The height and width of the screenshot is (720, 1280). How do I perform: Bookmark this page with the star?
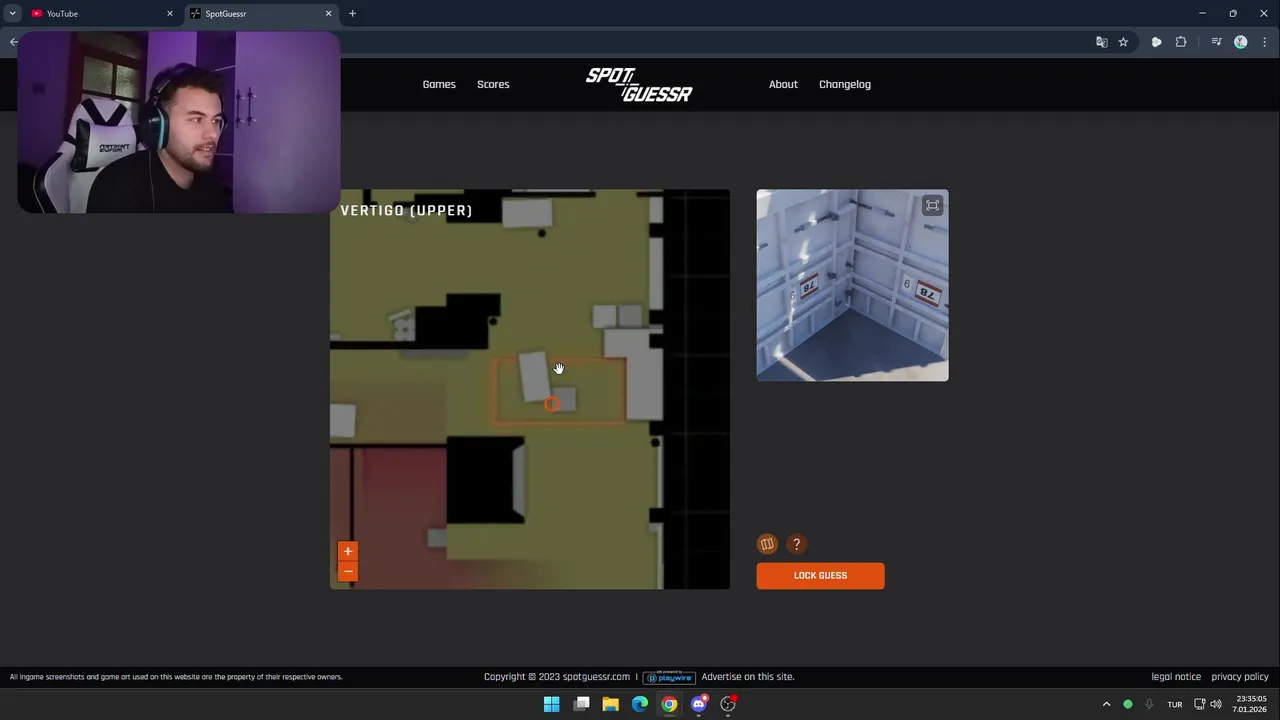point(1123,42)
